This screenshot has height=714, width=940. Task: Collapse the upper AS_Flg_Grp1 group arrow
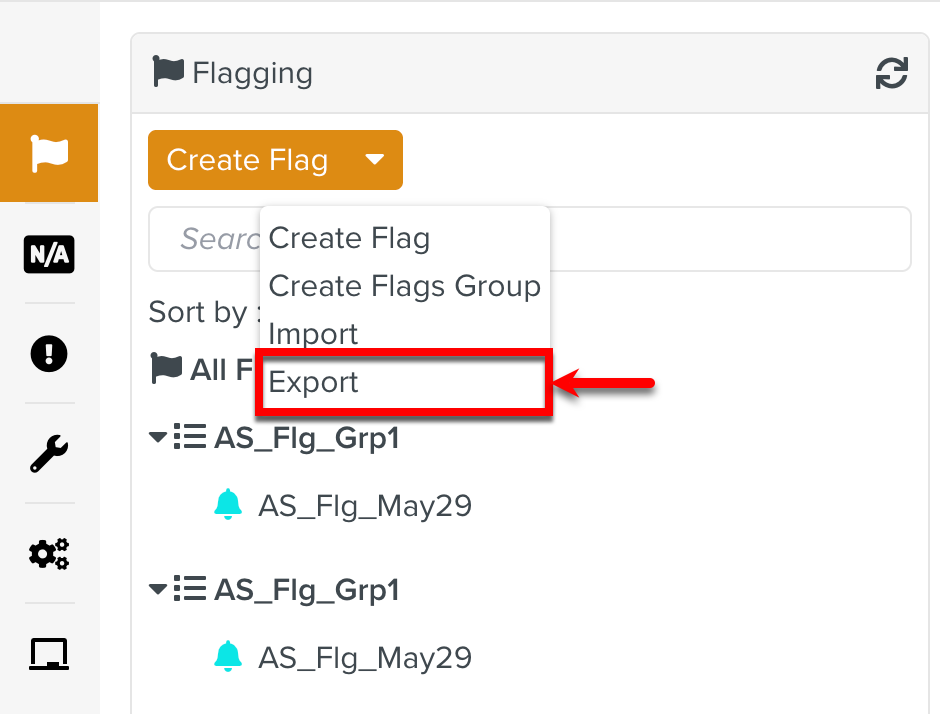tap(158, 438)
